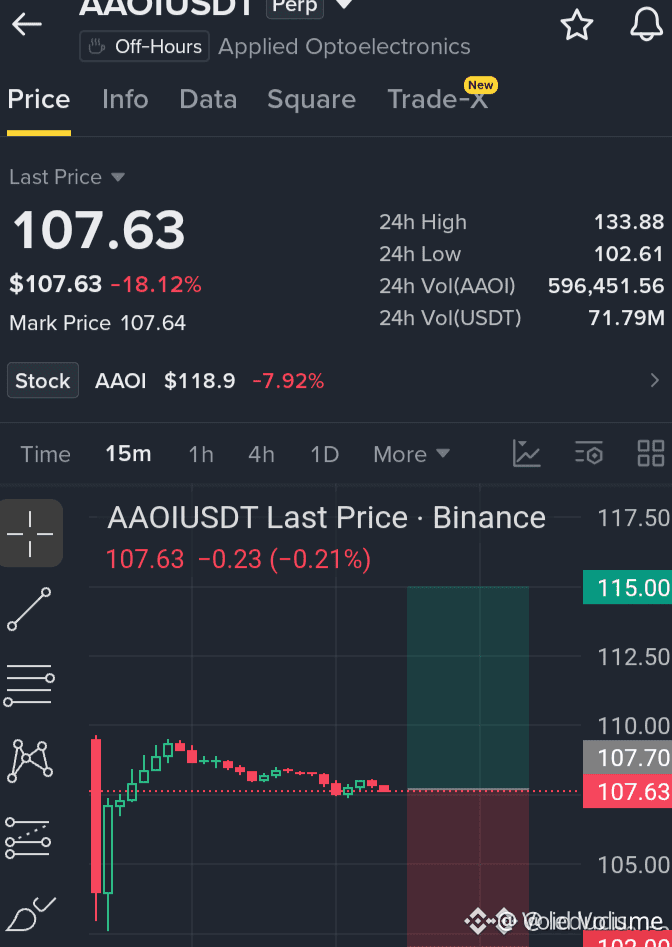
Task: Select the brush drawing tool
Action: pos(30,914)
